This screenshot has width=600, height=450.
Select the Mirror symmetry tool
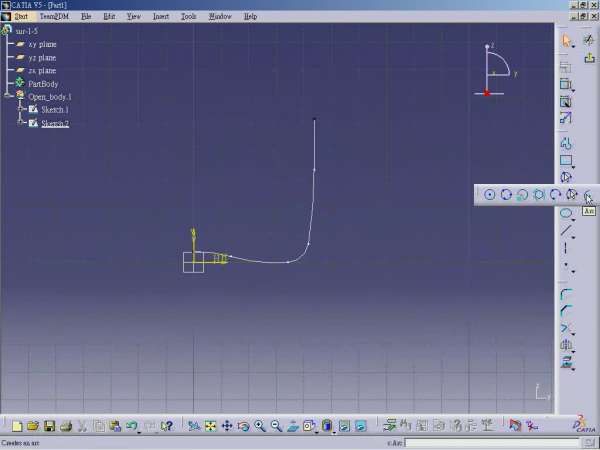(x=566, y=345)
